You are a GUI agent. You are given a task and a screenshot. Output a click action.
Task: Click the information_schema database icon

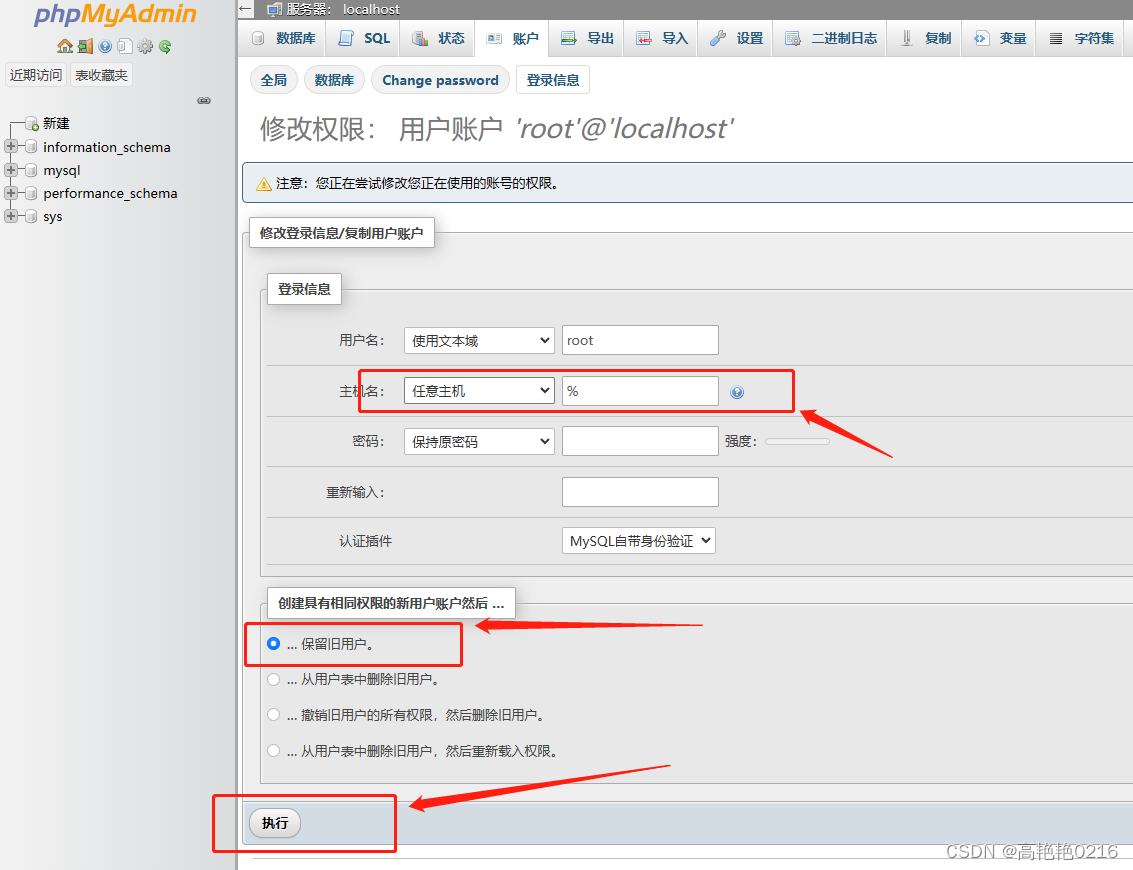click(x=31, y=147)
